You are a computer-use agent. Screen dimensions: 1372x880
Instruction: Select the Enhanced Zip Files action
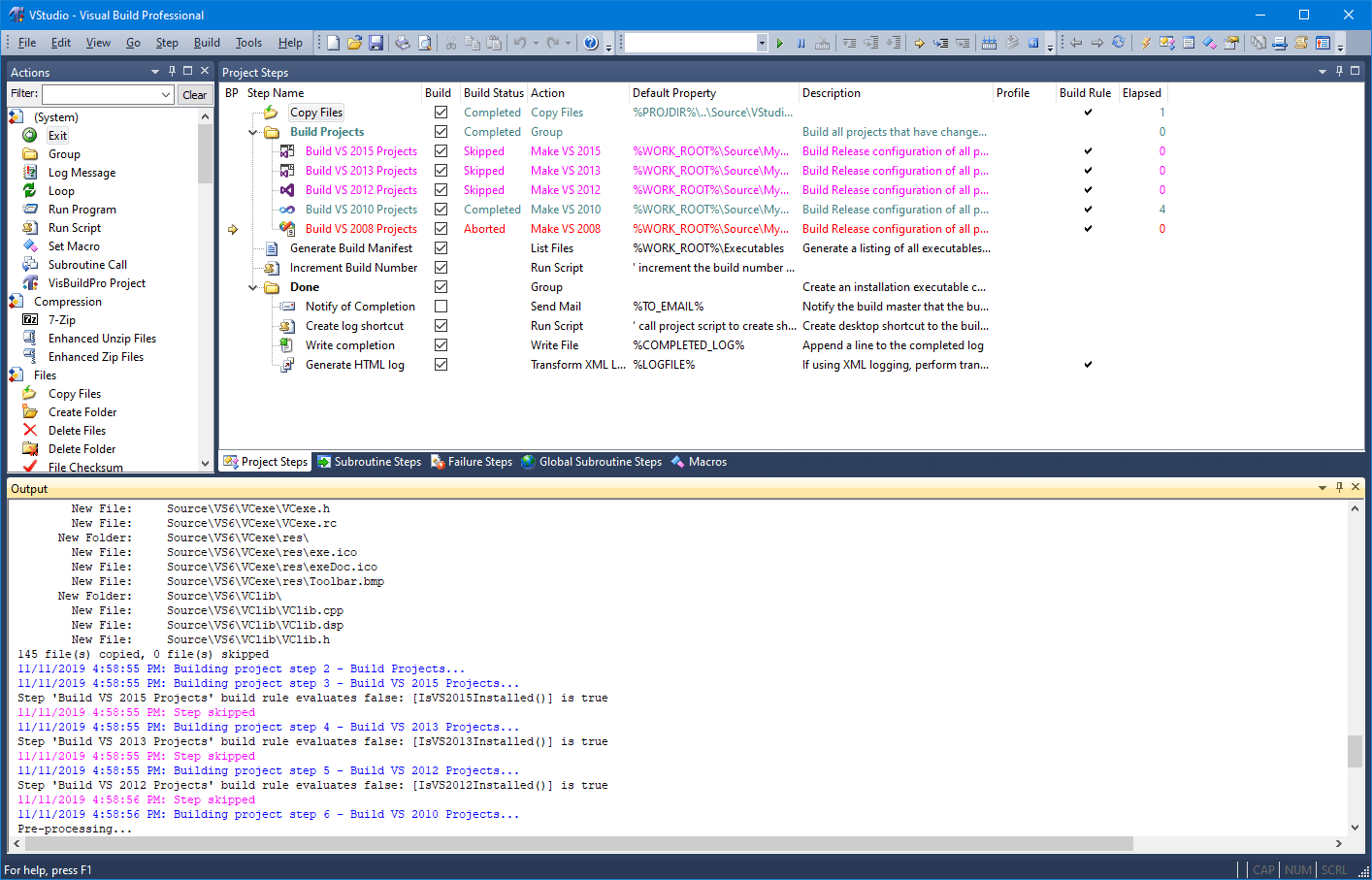(96, 357)
